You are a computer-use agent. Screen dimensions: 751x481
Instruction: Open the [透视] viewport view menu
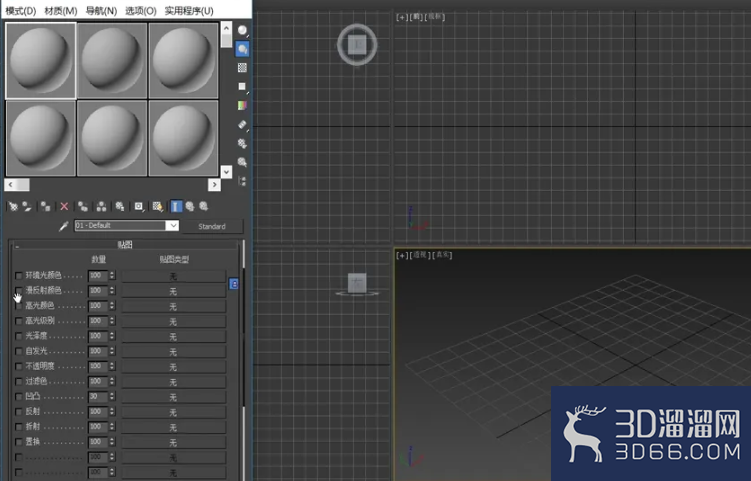click(x=420, y=255)
